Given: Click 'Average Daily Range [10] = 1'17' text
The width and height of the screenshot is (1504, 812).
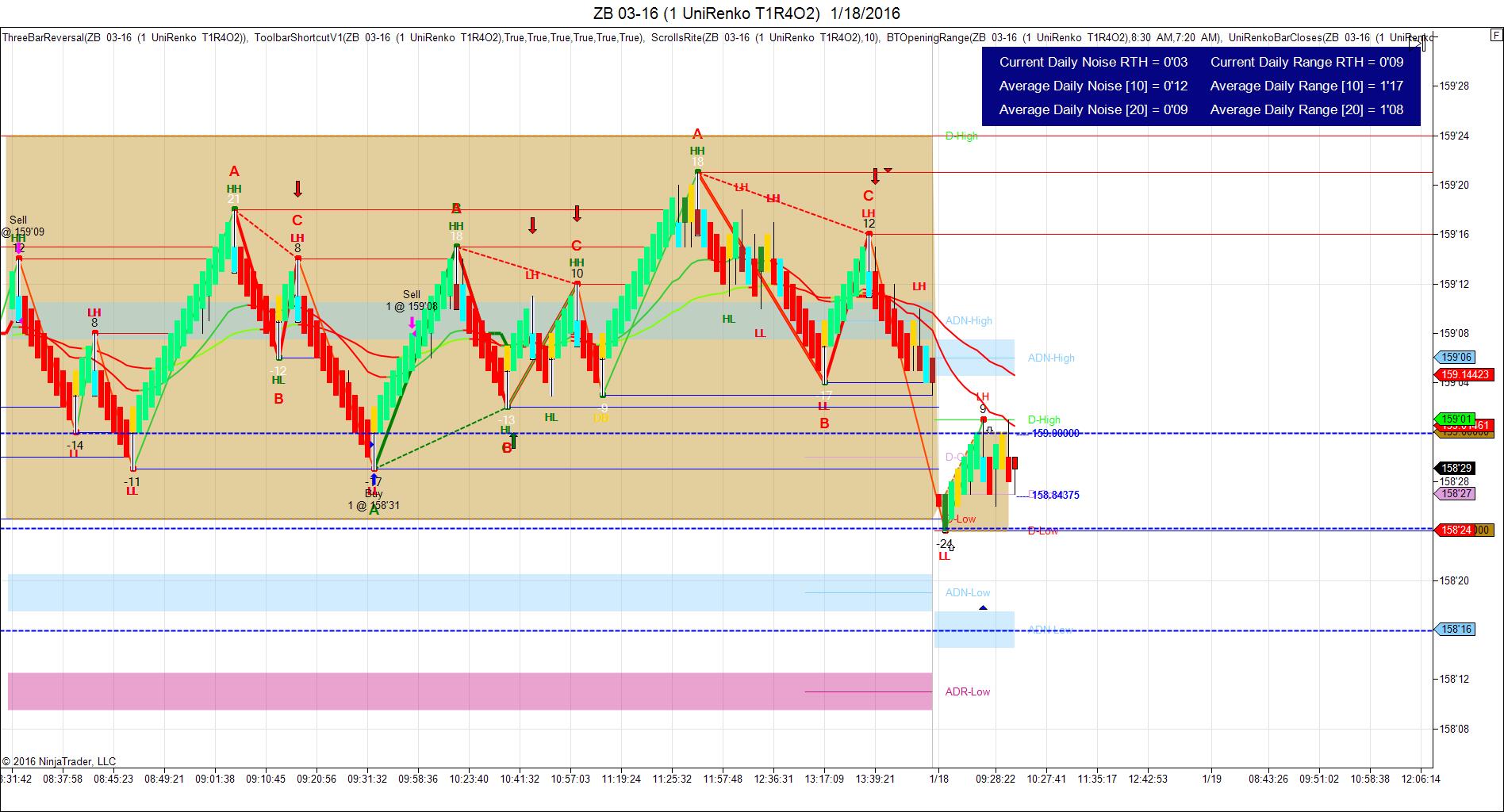Looking at the screenshot, I should click(1306, 86).
